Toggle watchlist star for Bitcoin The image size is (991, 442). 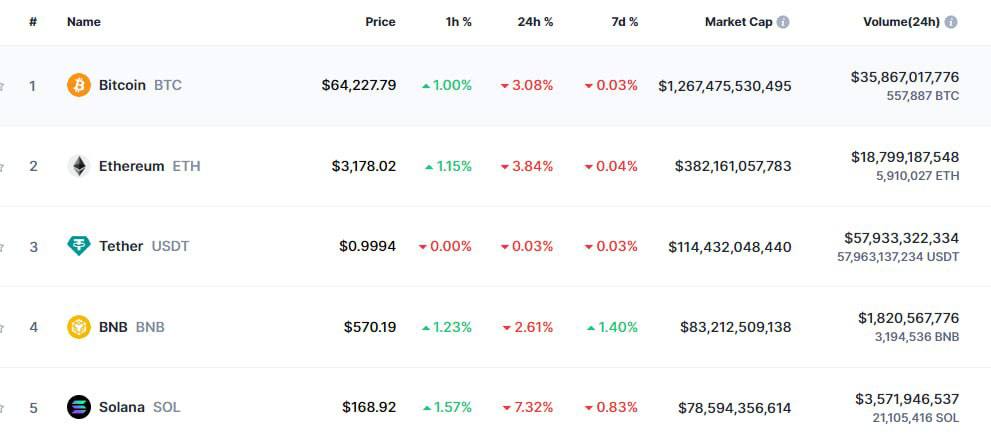[x=2, y=86]
